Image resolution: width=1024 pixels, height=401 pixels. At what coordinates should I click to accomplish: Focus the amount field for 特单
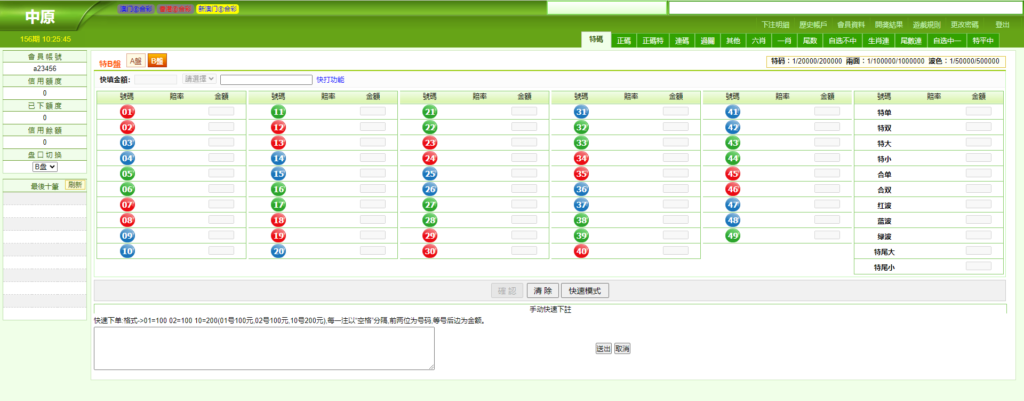point(978,112)
